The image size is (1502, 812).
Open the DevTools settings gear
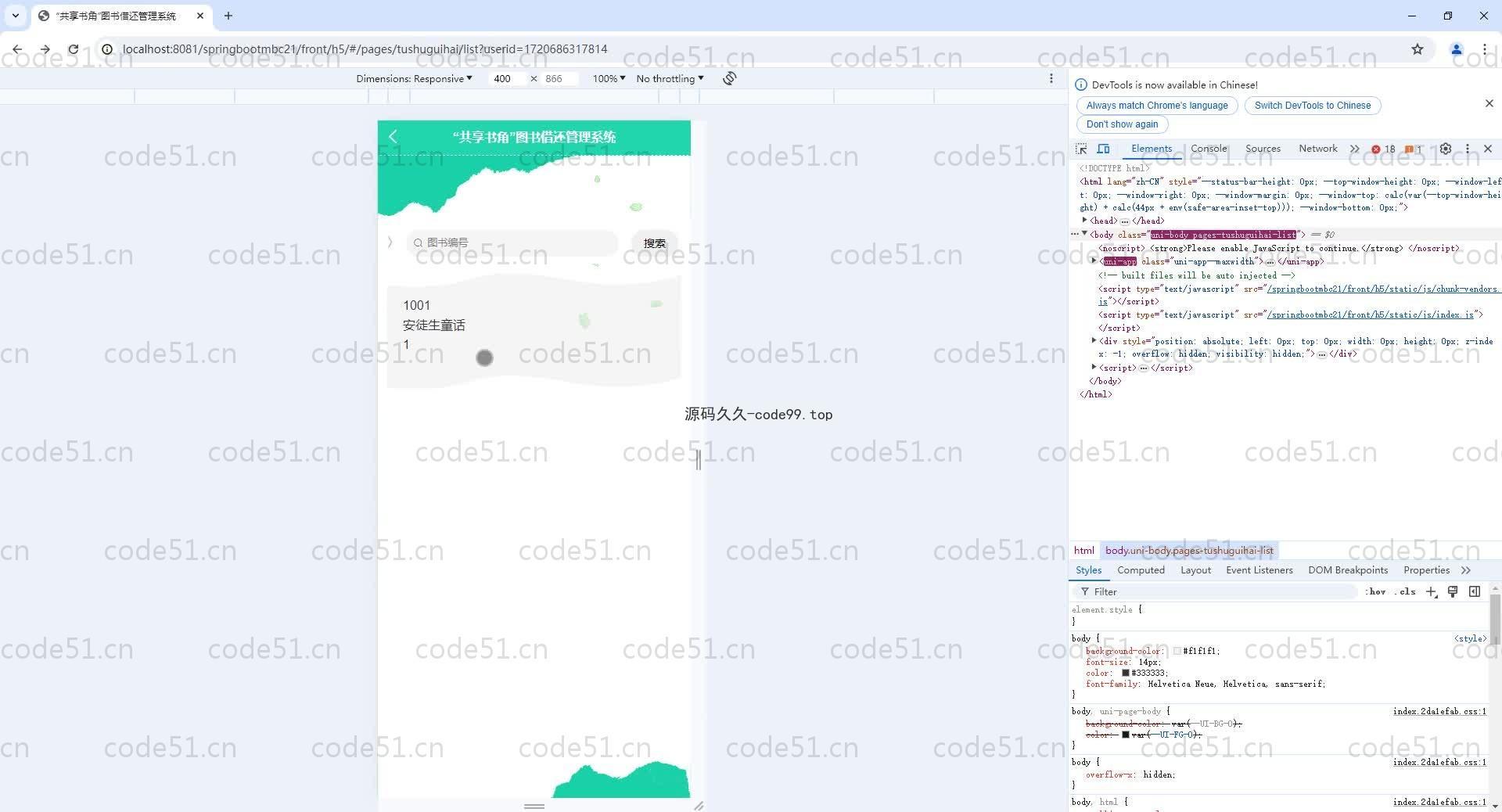[1446, 149]
